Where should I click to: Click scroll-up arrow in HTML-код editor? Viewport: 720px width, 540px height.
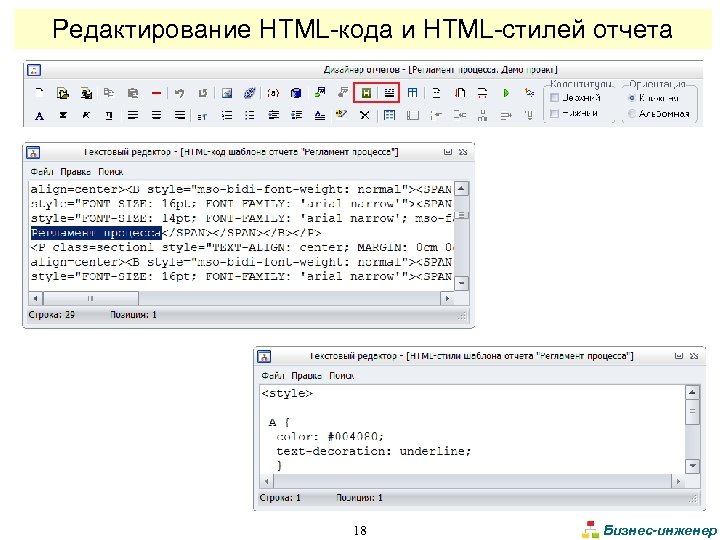(x=461, y=189)
